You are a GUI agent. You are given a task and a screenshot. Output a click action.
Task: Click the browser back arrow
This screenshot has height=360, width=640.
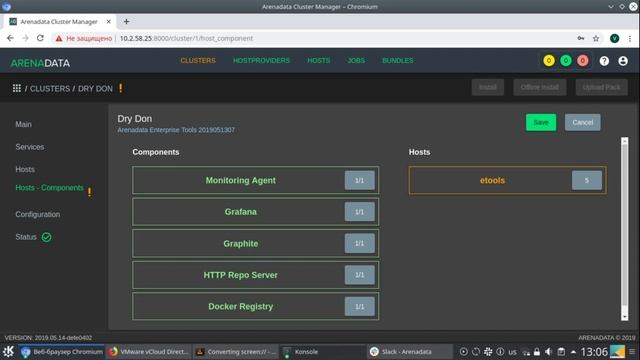pos(10,38)
